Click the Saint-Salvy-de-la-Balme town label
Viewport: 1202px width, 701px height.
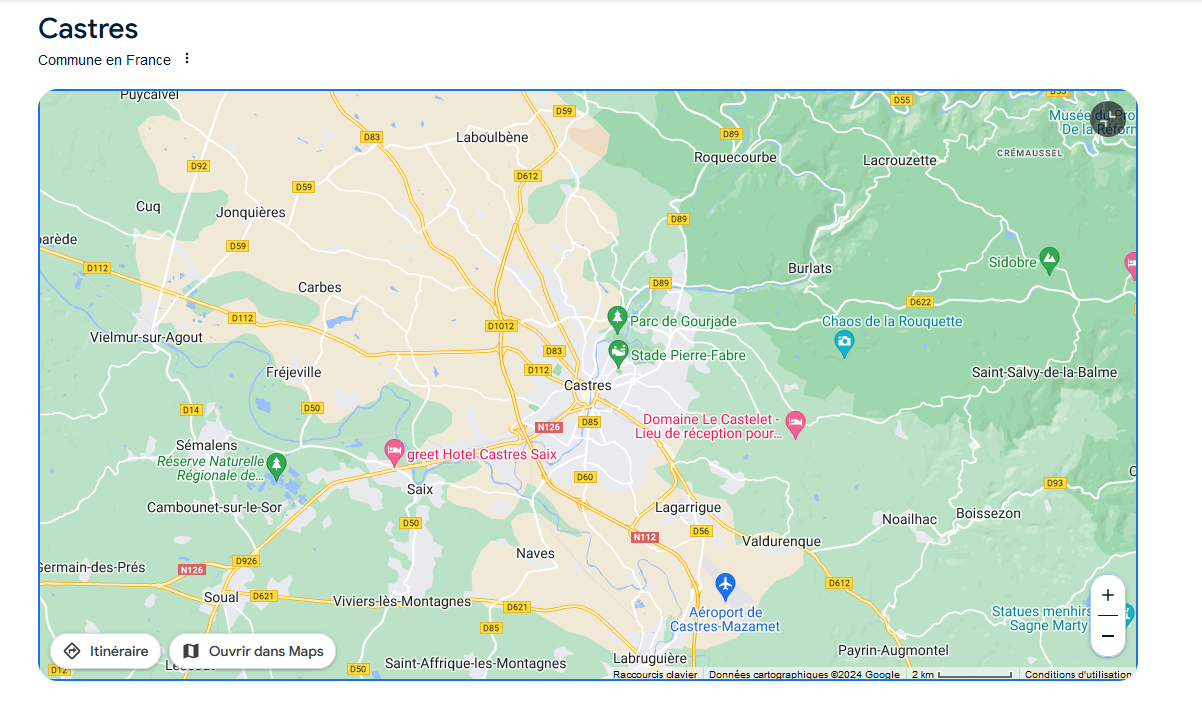(1045, 372)
